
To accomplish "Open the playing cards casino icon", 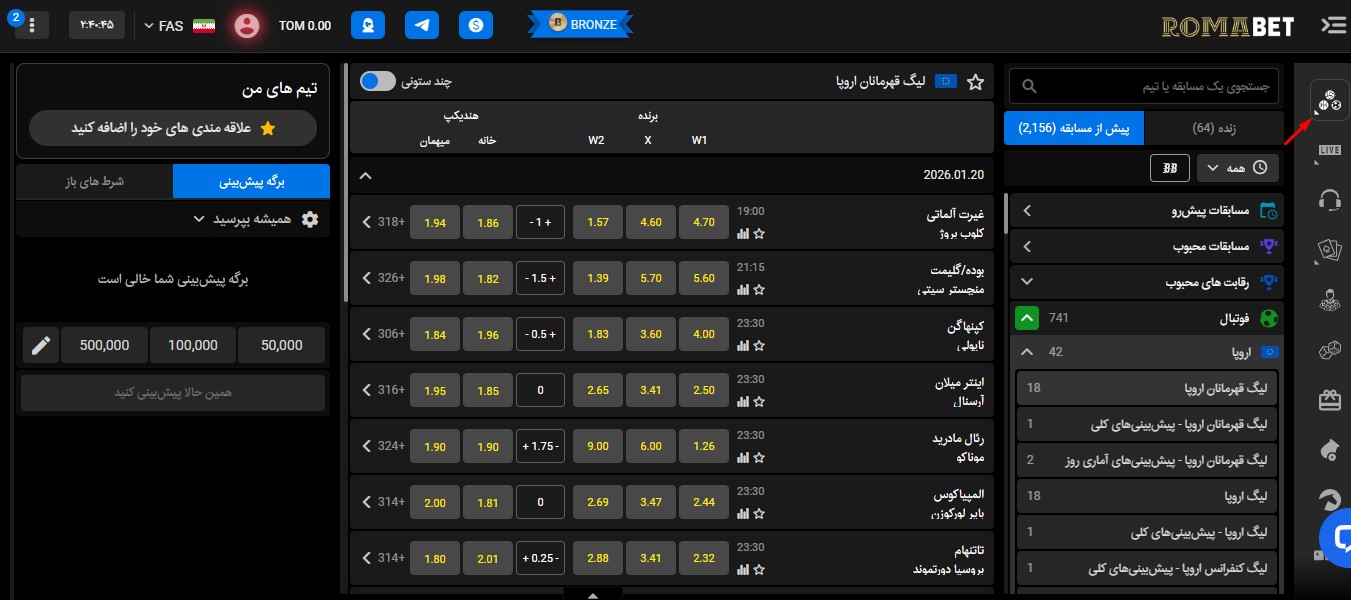I will pos(1330,250).
